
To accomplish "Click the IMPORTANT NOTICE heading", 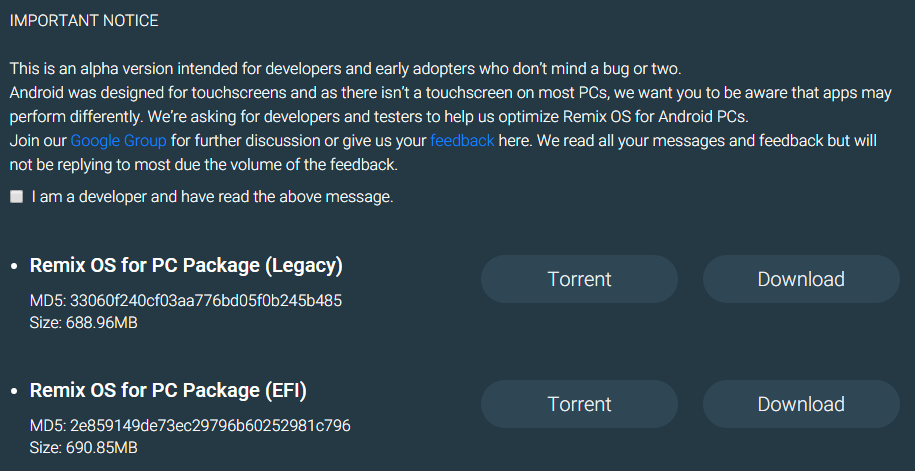I will pos(84,20).
